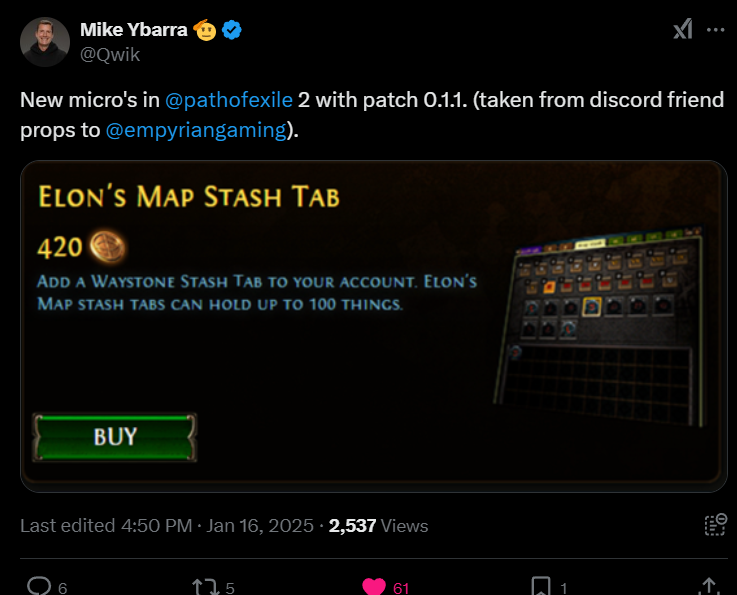
Task: Open the @pathofexile mention link
Action: 229,100
